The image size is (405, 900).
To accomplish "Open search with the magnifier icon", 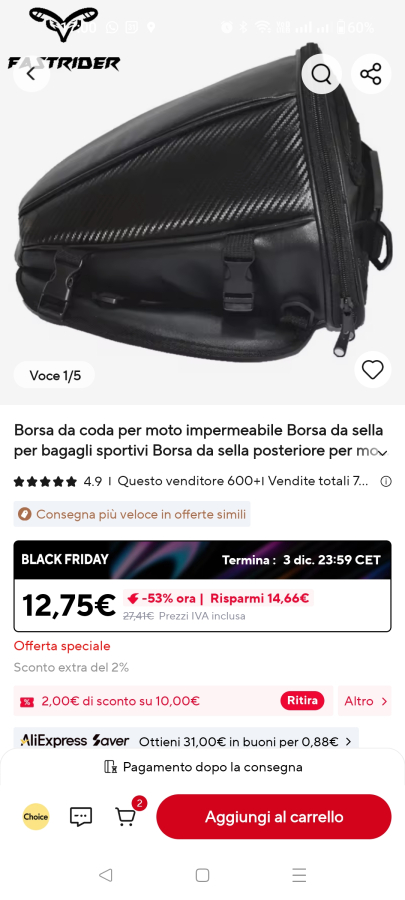I will coord(321,73).
